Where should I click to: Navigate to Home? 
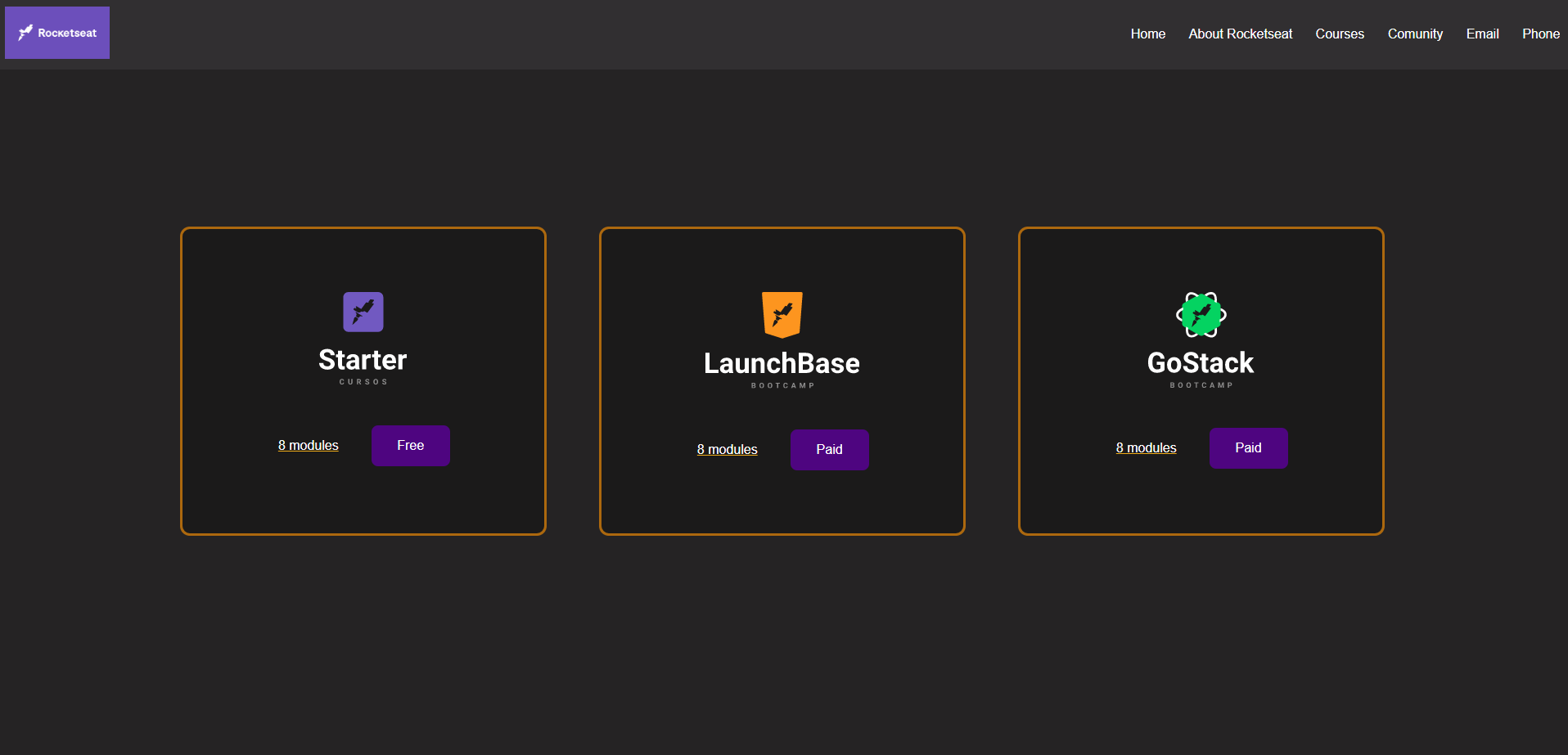[1147, 34]
